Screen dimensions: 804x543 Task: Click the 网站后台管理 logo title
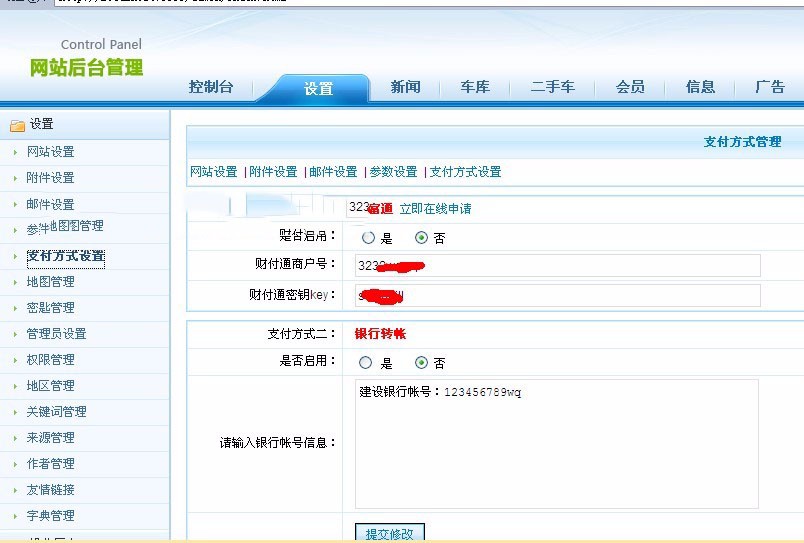(x=87, y=68)
